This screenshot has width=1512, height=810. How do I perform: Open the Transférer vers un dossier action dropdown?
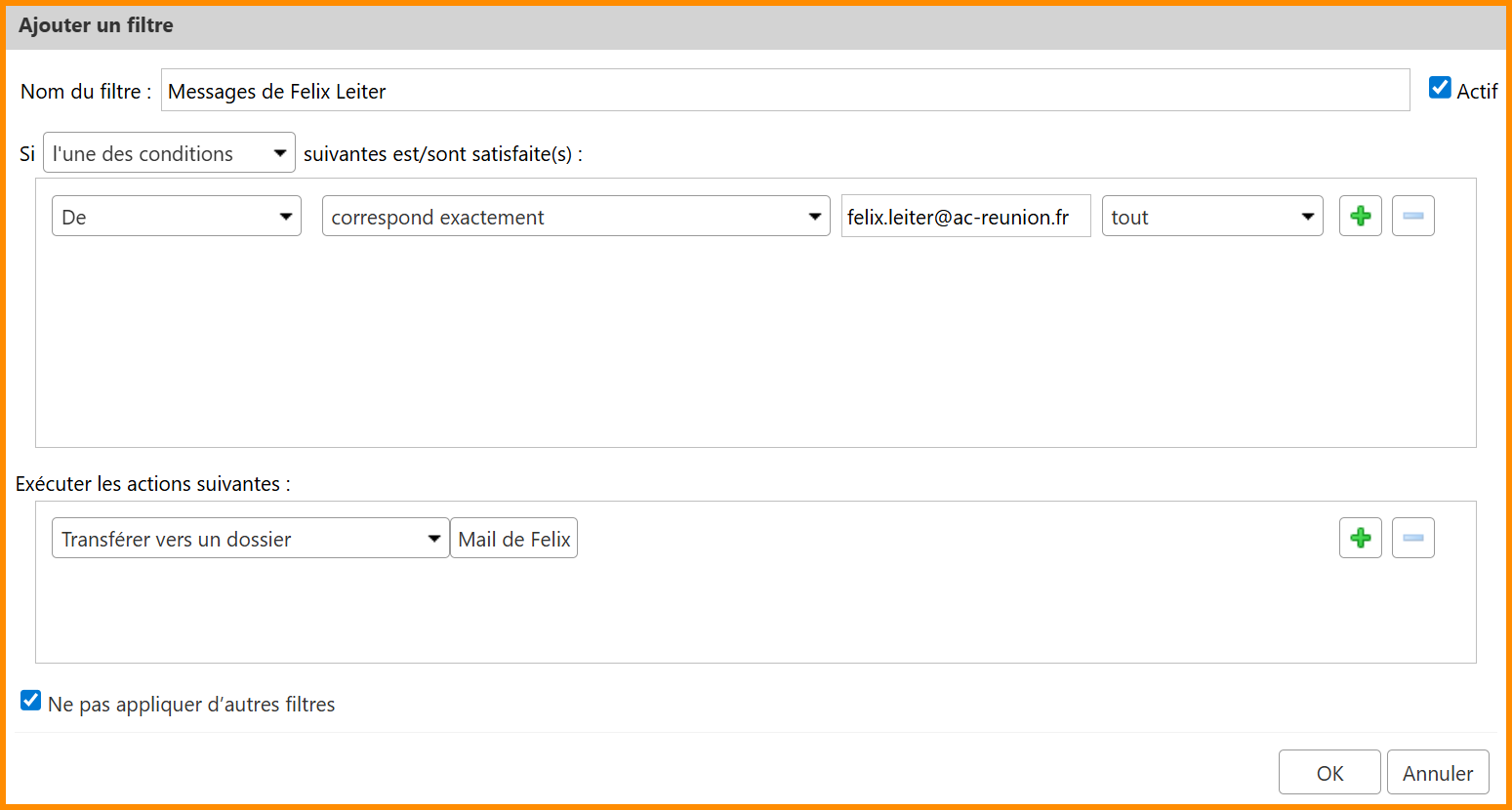point(250,539)
